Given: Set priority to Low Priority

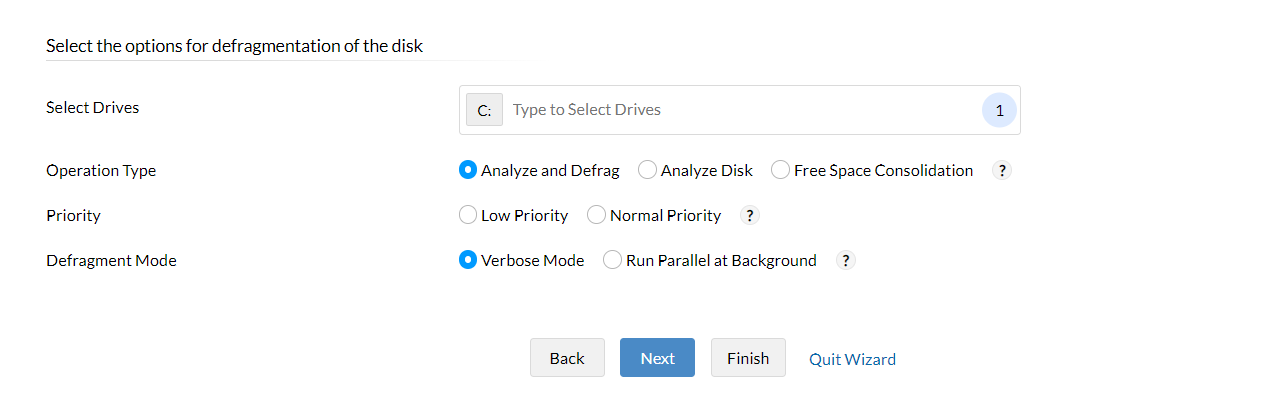Looking at the screenshot, I should coord(467,216).
